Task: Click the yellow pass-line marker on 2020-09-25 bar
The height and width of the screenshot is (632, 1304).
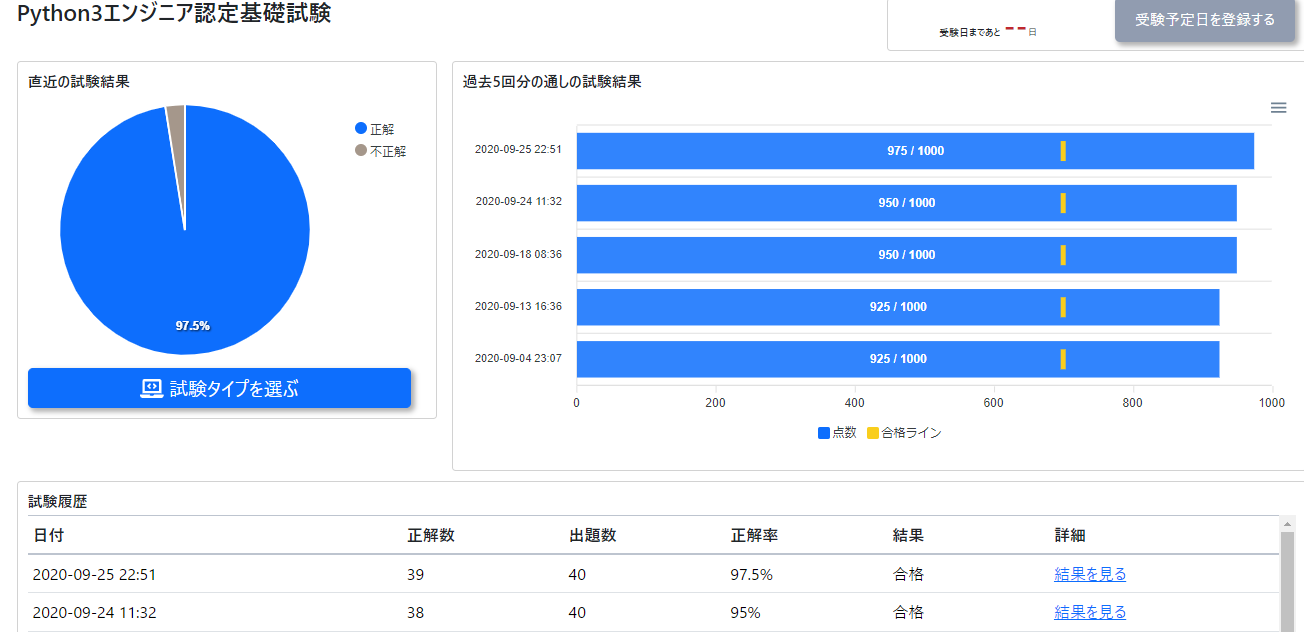Action: [x=1063, y=151]
